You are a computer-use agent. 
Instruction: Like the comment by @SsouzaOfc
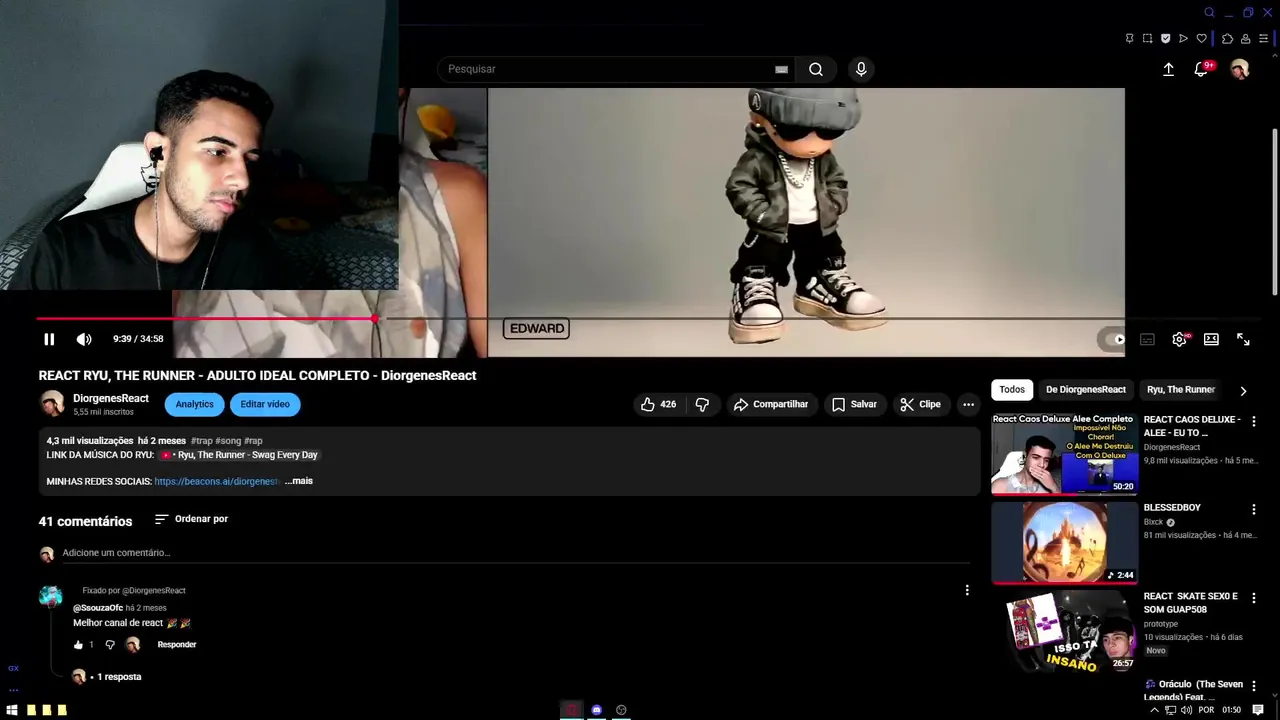coord(78,645)
